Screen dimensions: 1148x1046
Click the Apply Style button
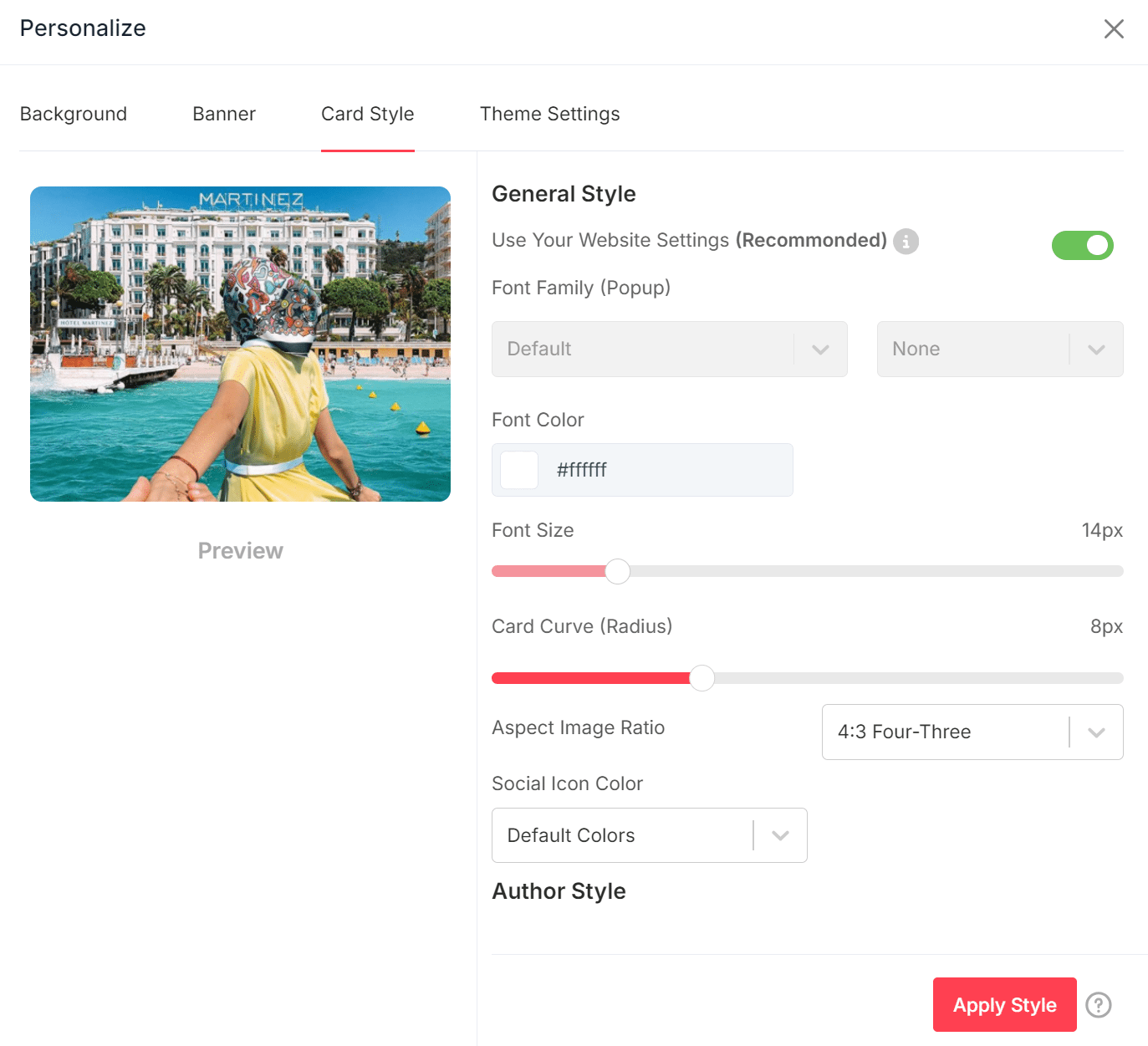pyautogui.click(x=1004, y=1004)
